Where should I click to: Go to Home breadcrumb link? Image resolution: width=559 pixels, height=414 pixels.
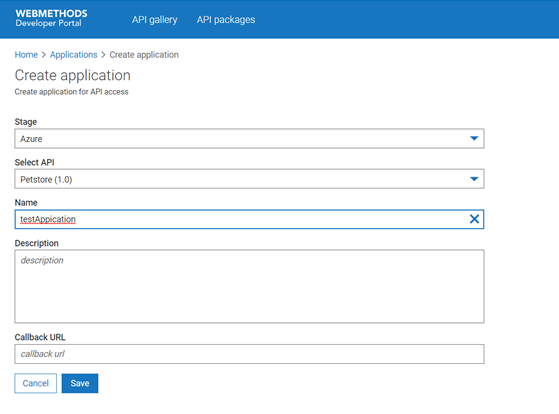[x=26, y=55]
